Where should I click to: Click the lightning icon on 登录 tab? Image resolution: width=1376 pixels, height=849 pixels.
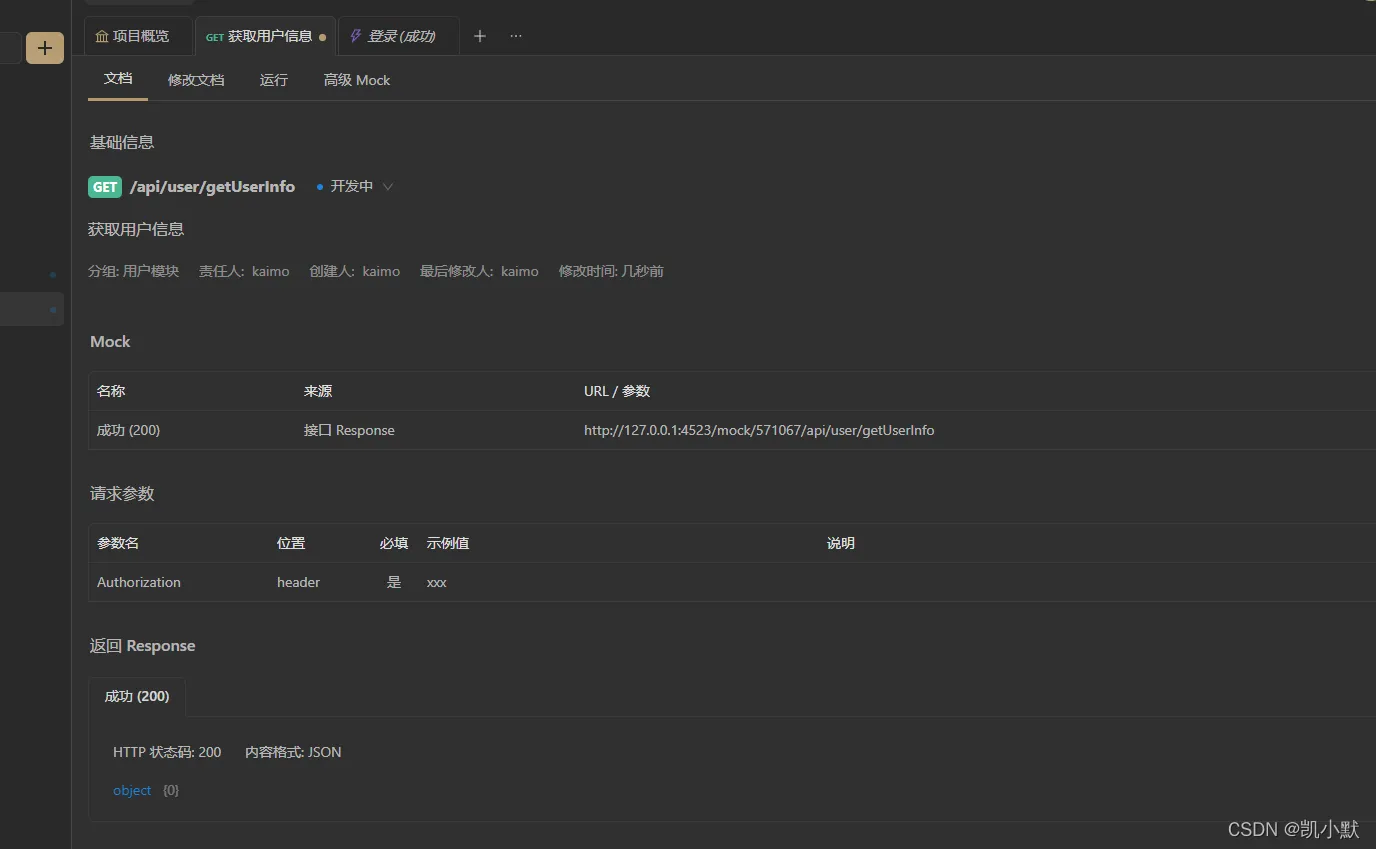coord(355,36)
